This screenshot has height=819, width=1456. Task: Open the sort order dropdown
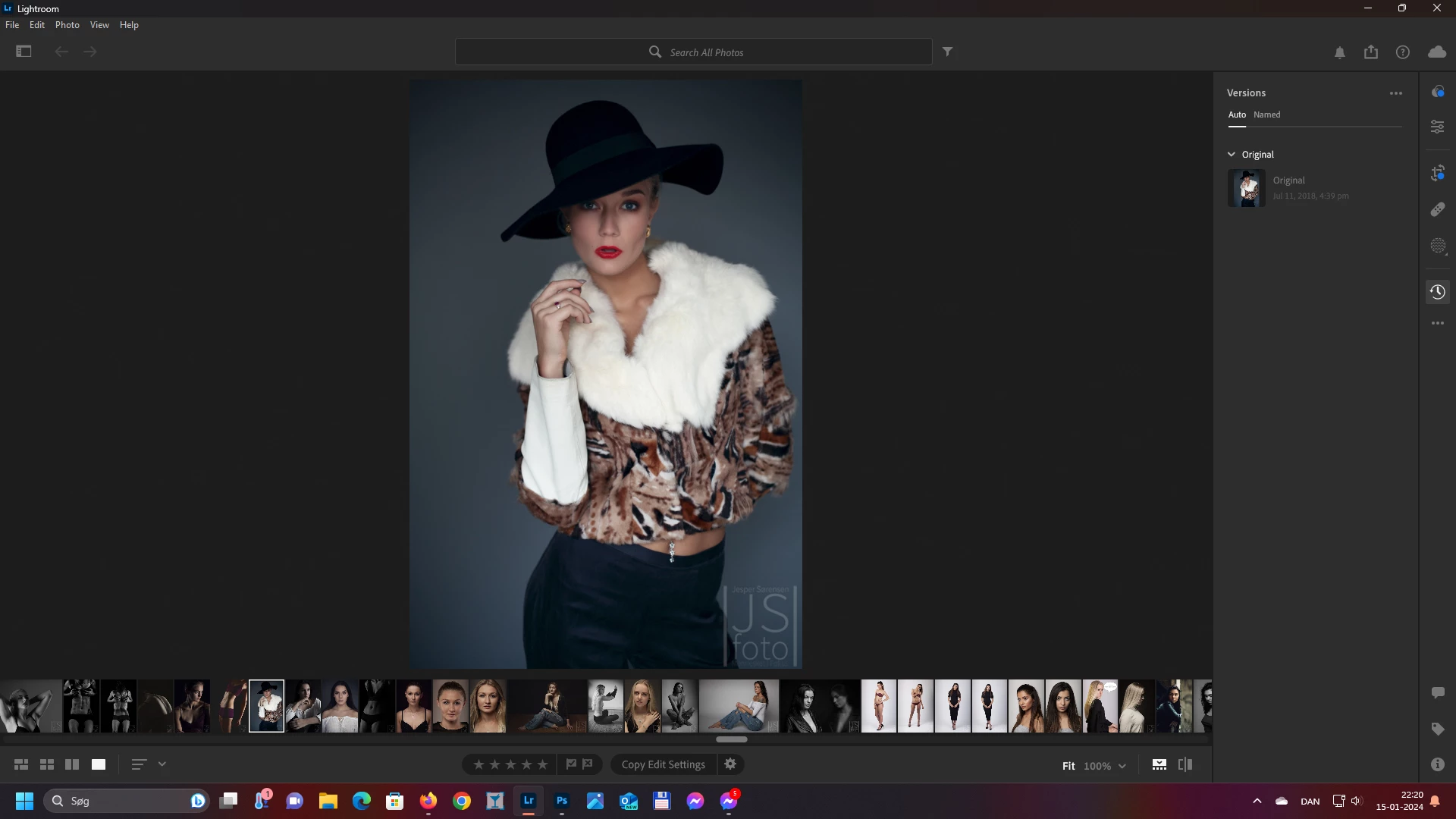pos(162,764)
